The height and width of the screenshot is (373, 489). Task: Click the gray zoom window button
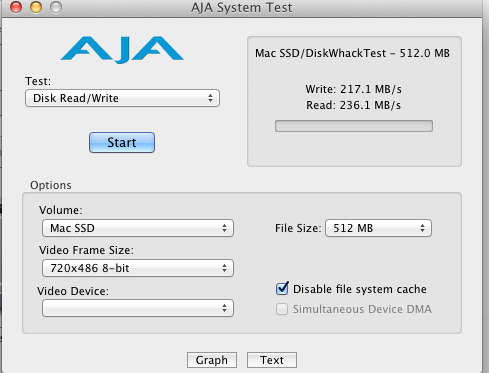(x=56, y=6)
